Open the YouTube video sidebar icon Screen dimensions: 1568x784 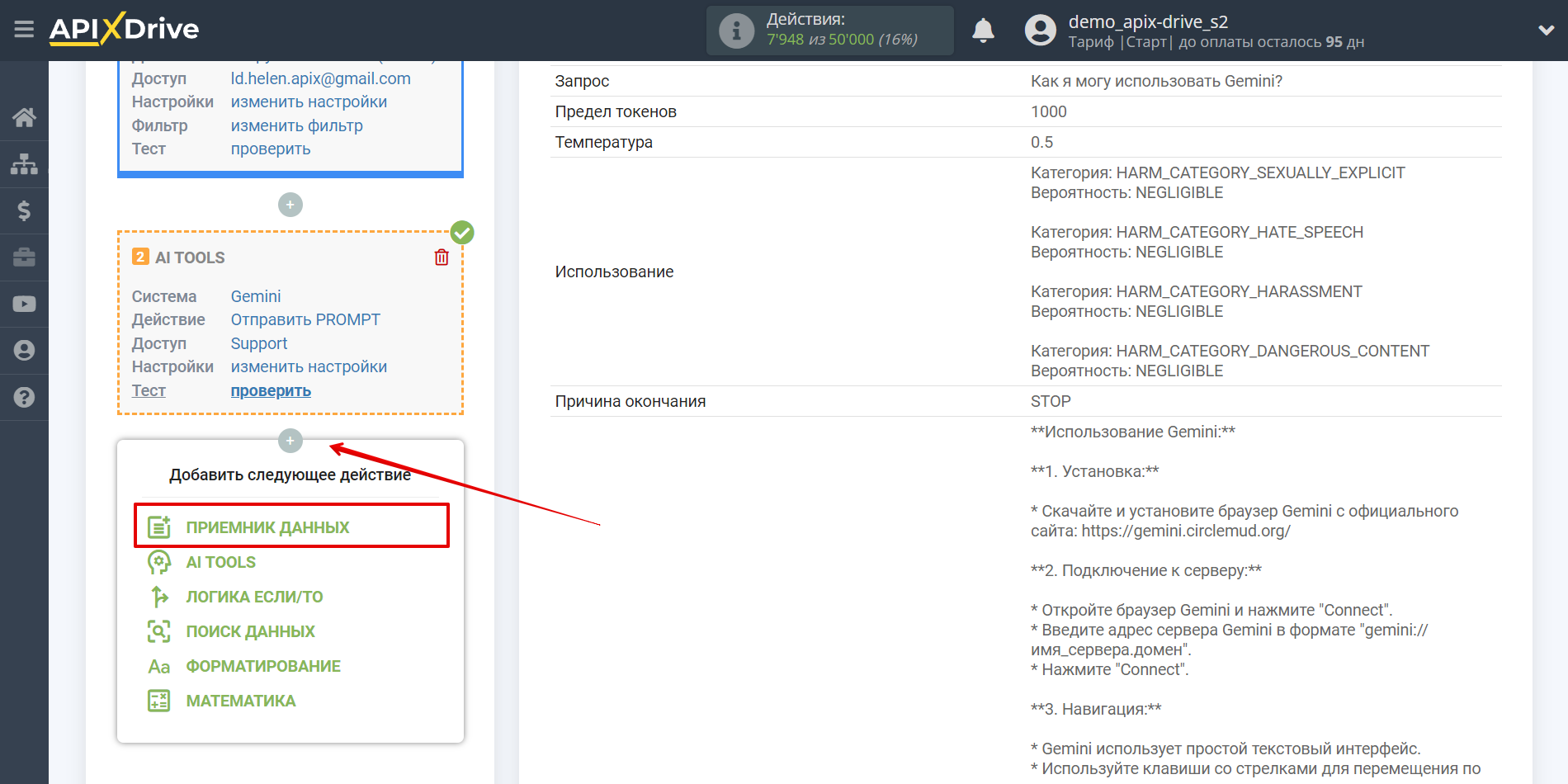pos(24,304)
